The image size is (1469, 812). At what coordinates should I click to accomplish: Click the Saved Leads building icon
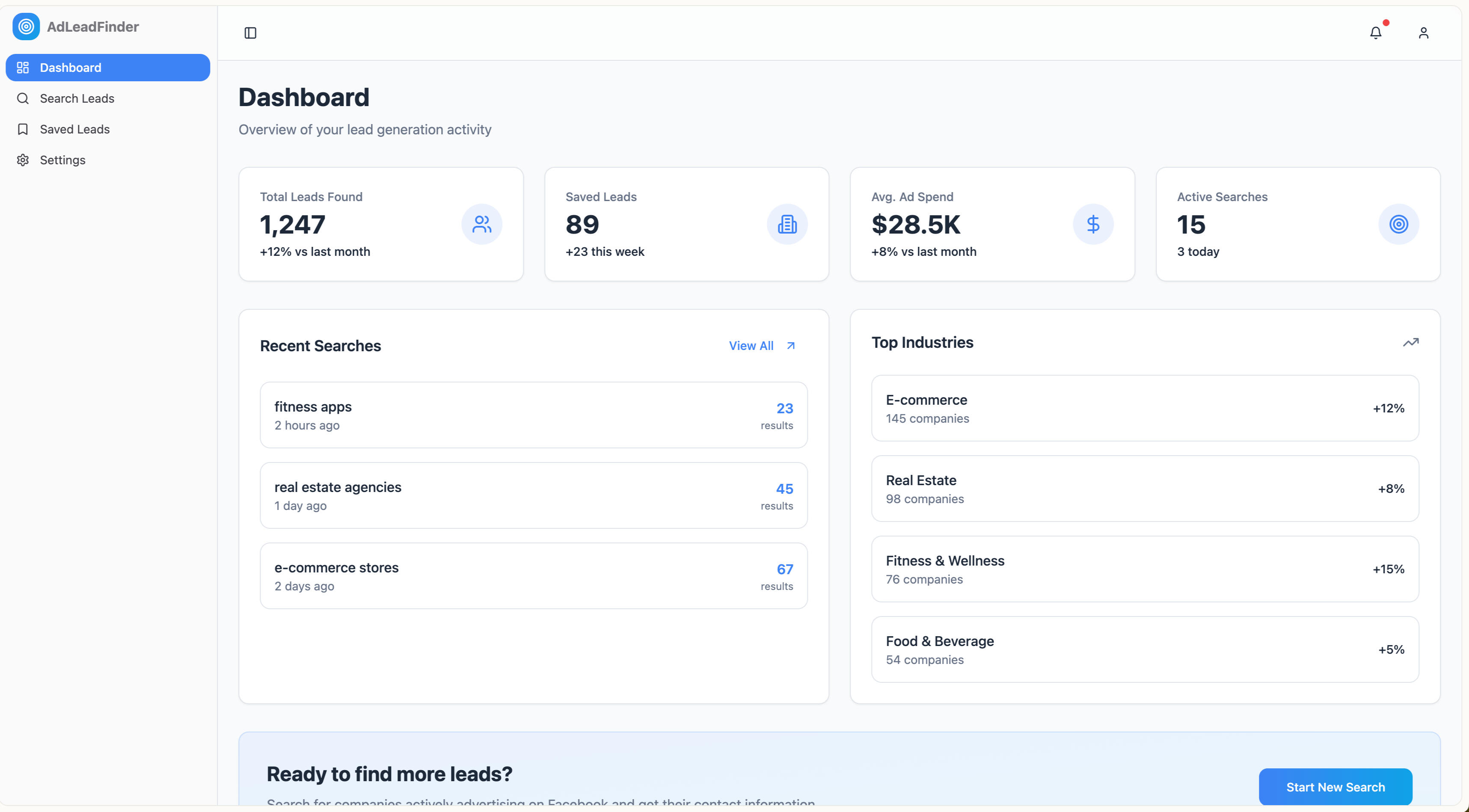coord(787,224)
